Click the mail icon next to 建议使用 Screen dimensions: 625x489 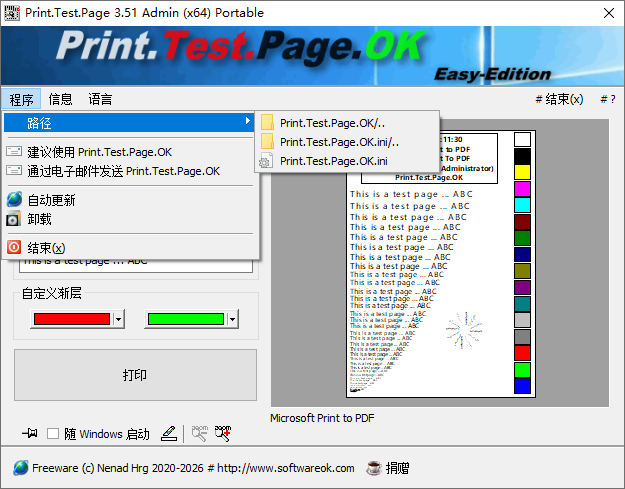(14, 151)
